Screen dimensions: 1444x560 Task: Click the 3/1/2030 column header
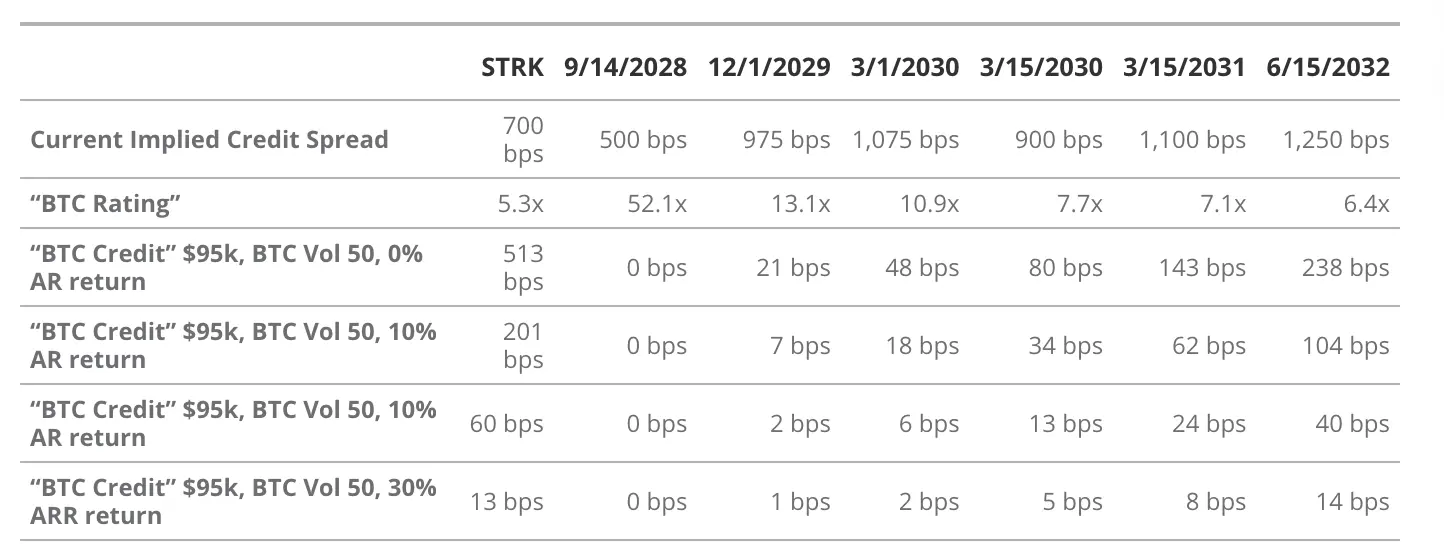click(x=904, y=67)
